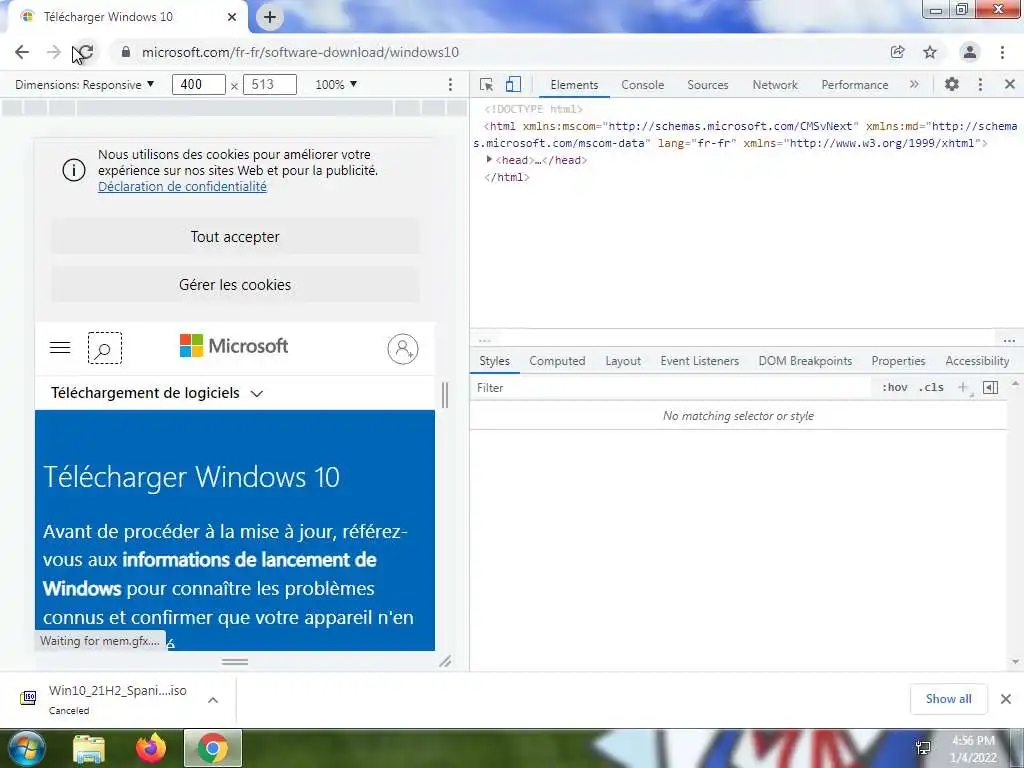
Task: Click the Chrome taskbar icon
Action: 213,748
